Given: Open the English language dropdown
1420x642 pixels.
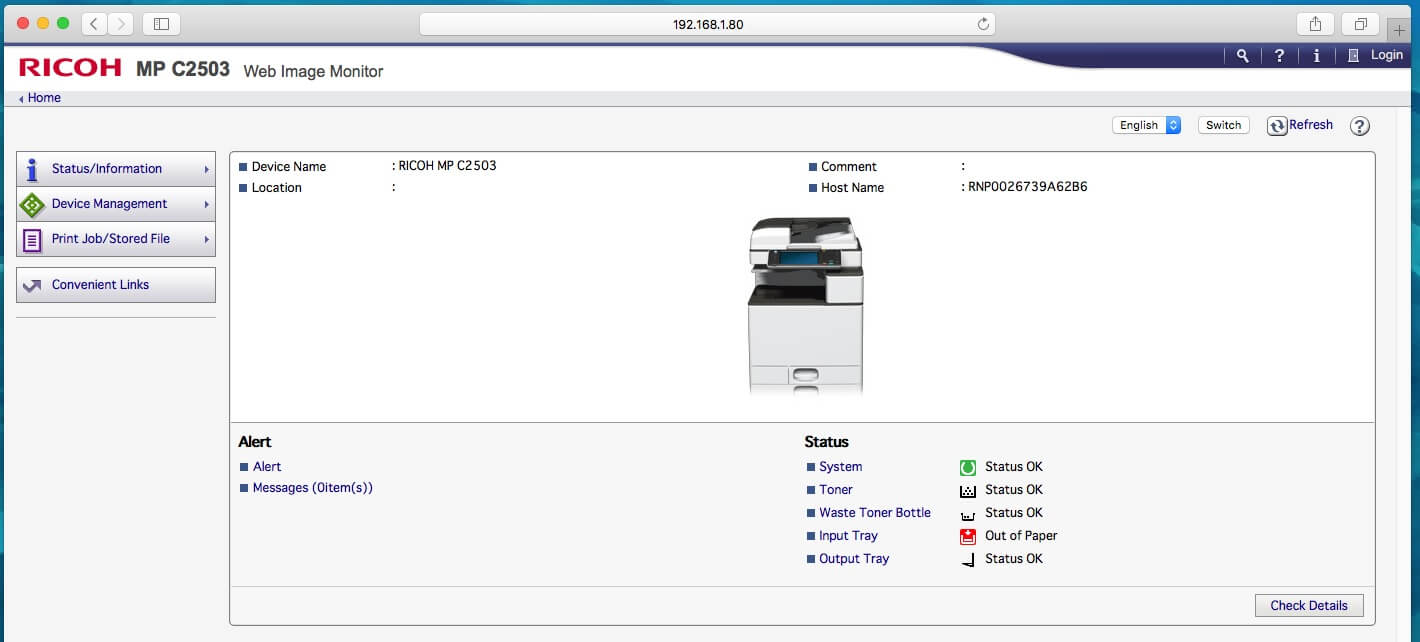Looking at the screenshot, I should [x=1146, y=125].
